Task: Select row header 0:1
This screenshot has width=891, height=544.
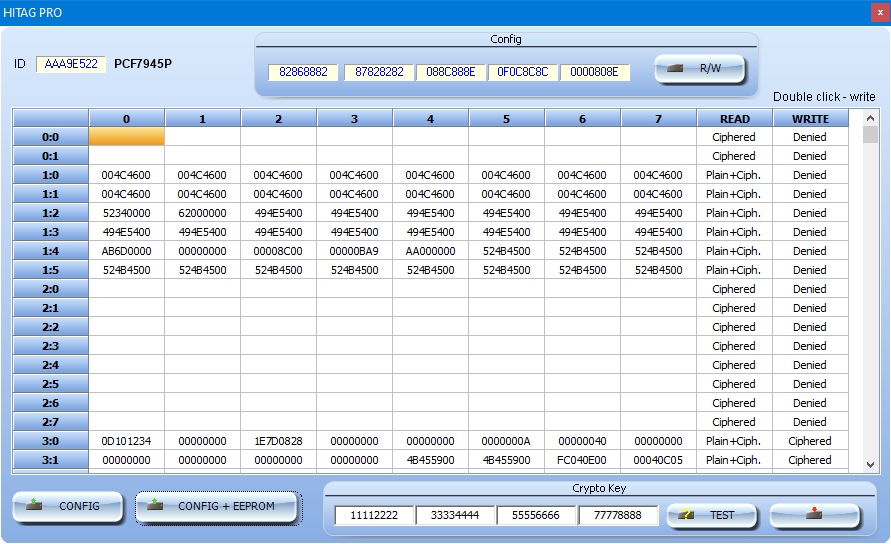Action: (51, 156)
